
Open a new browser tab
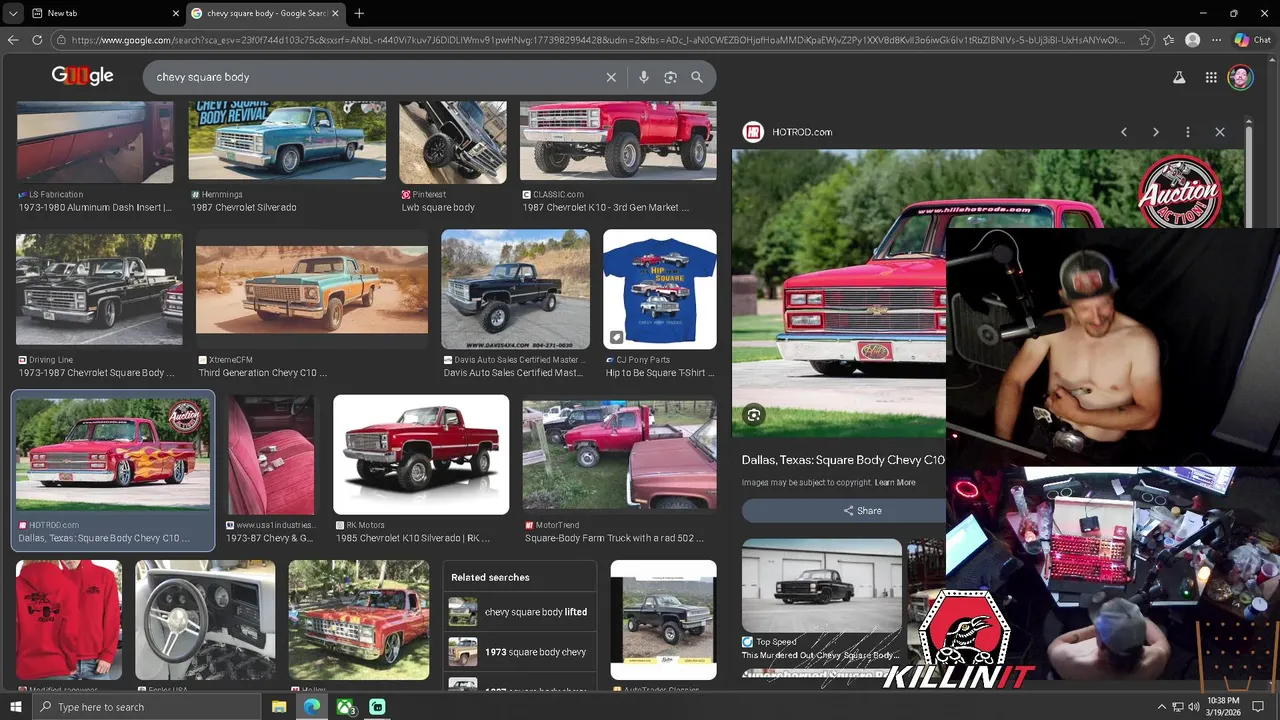pos(359,13)
